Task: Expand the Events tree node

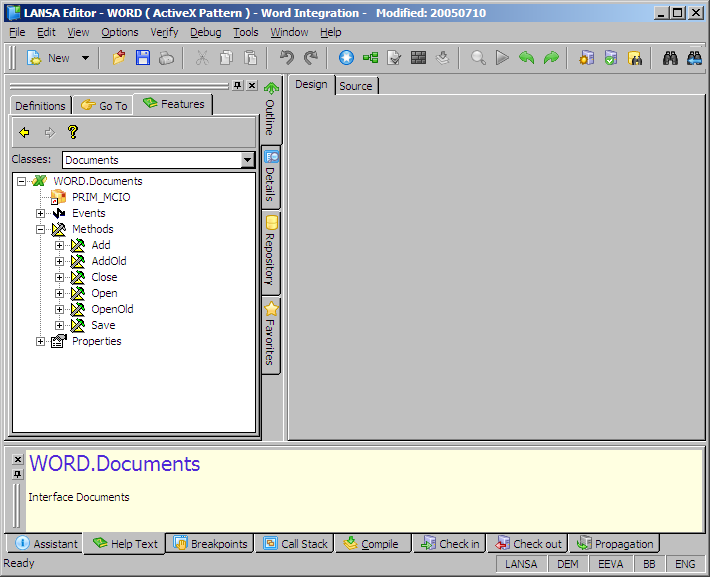Action: tap(41, 213)
